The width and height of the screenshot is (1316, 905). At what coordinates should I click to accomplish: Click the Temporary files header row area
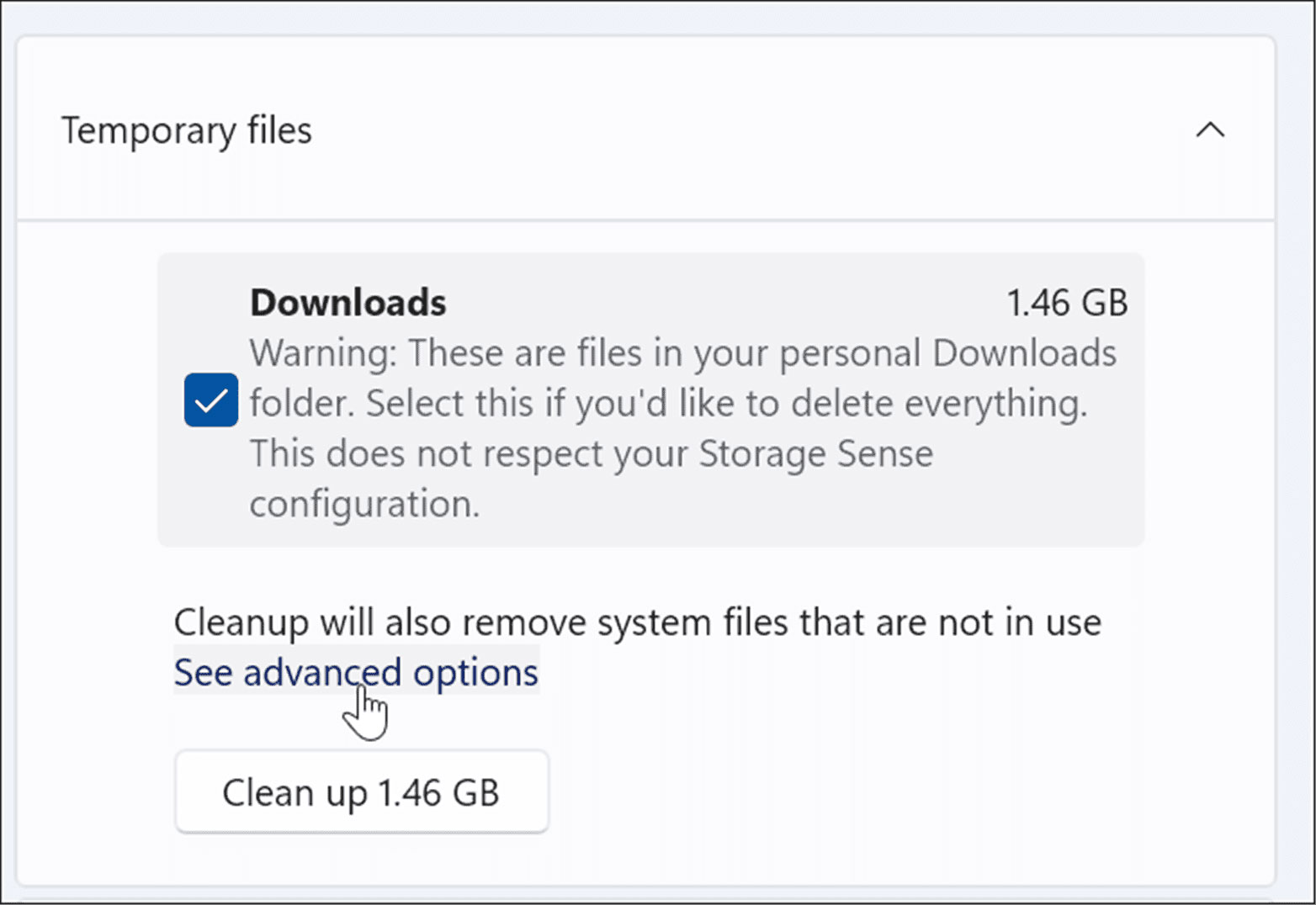click(645, 130)
